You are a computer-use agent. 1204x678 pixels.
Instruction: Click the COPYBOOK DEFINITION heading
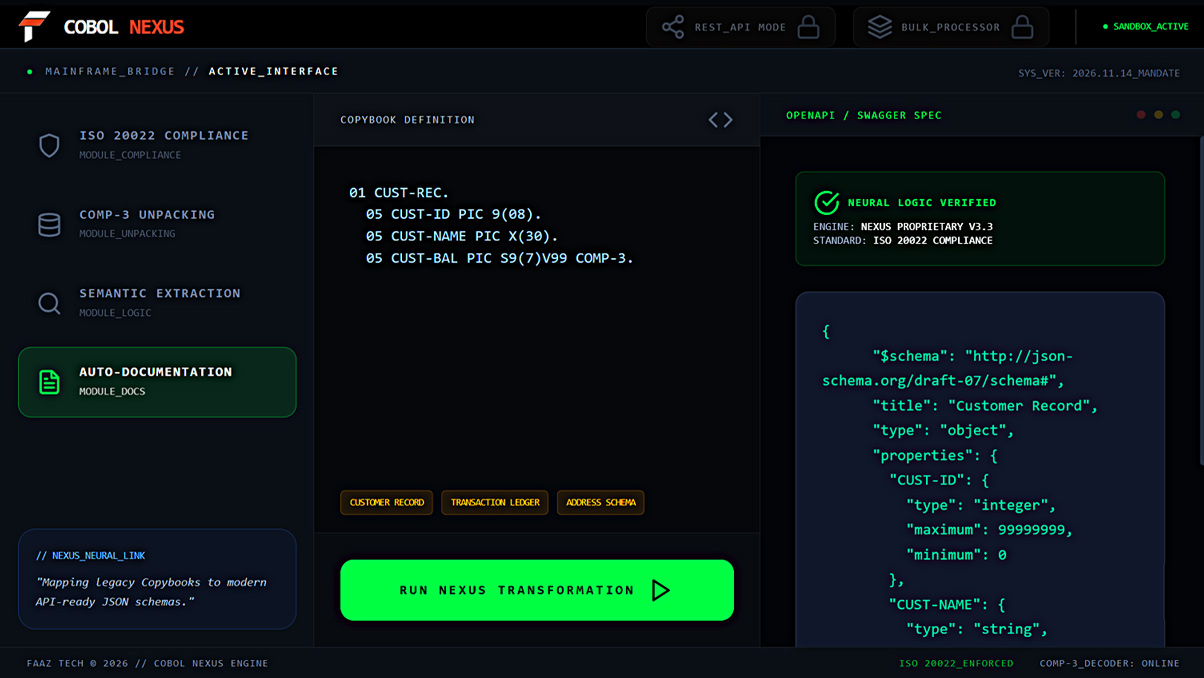pos(408,120)
